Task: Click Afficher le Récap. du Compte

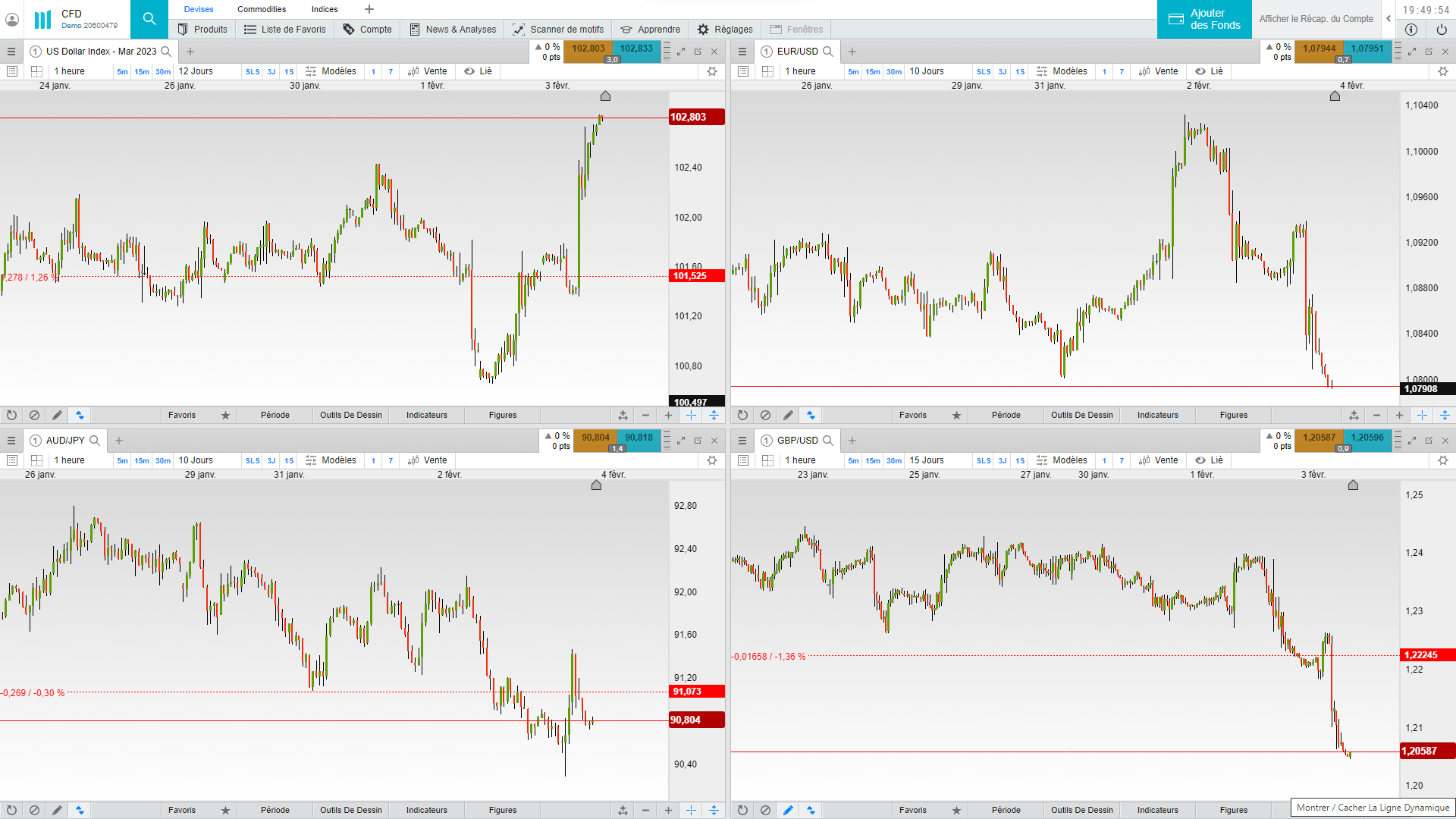Action: (1316, 19)
